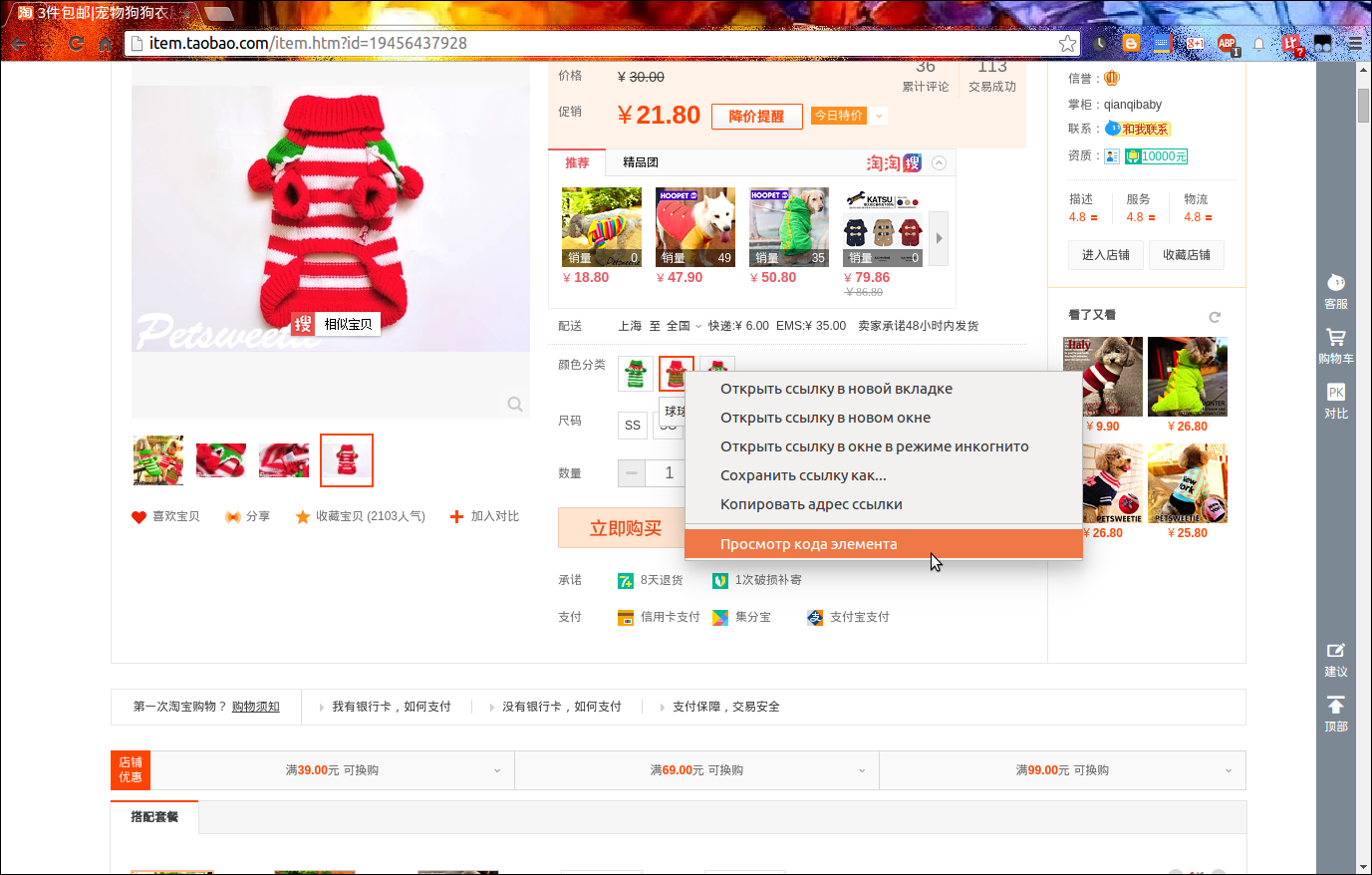Screen dimensions: 1372x875
Task: Click 收藏宝贝 star icon
Action: coord(303,517)
